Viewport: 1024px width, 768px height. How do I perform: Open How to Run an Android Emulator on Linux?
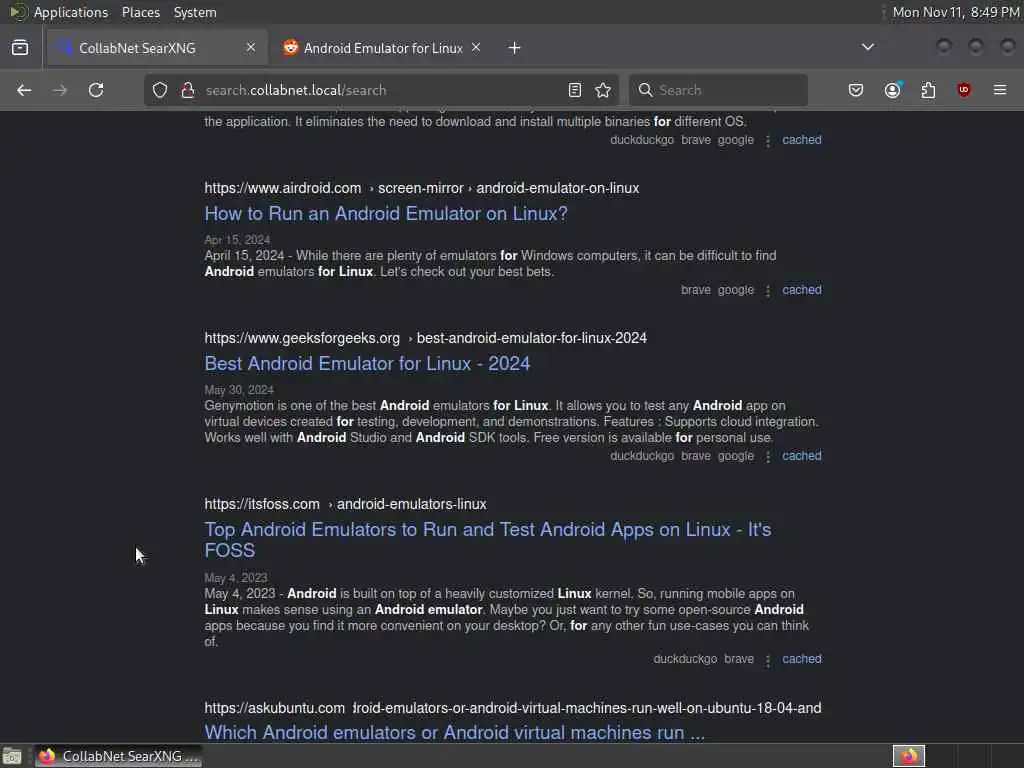(386, 214)
